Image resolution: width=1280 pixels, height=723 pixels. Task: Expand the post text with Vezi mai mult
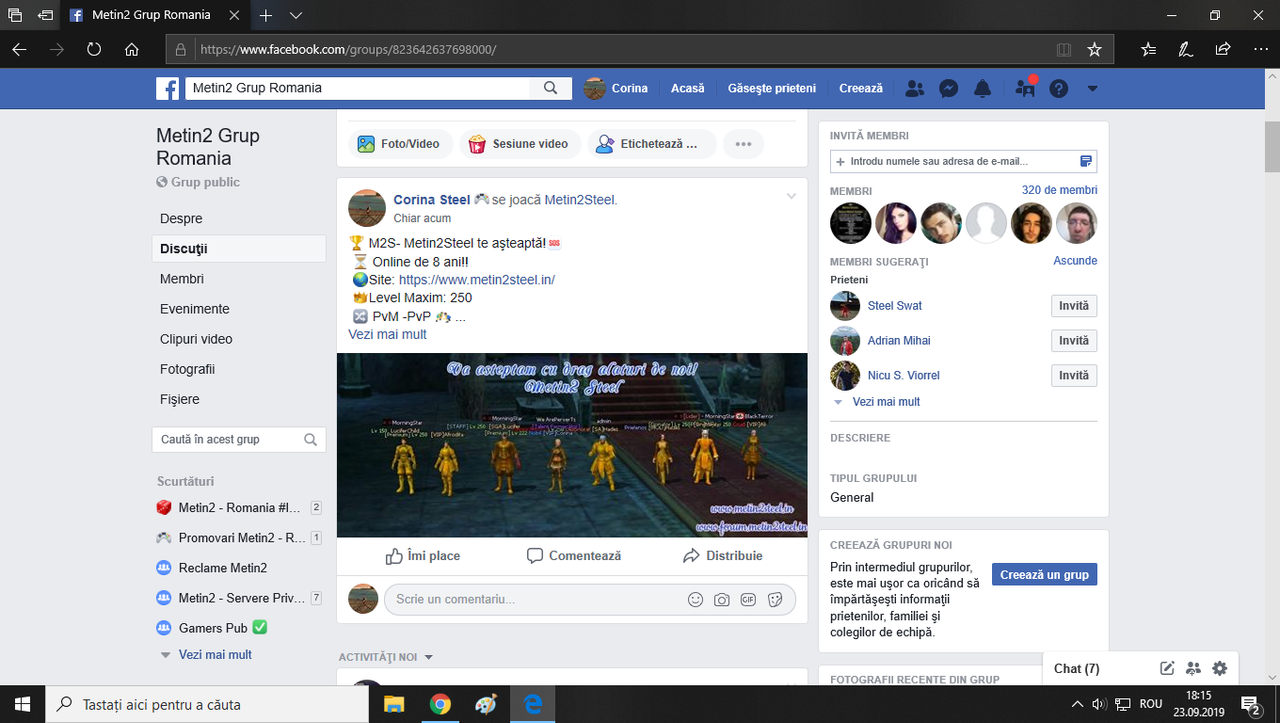(x=387, y=334)
